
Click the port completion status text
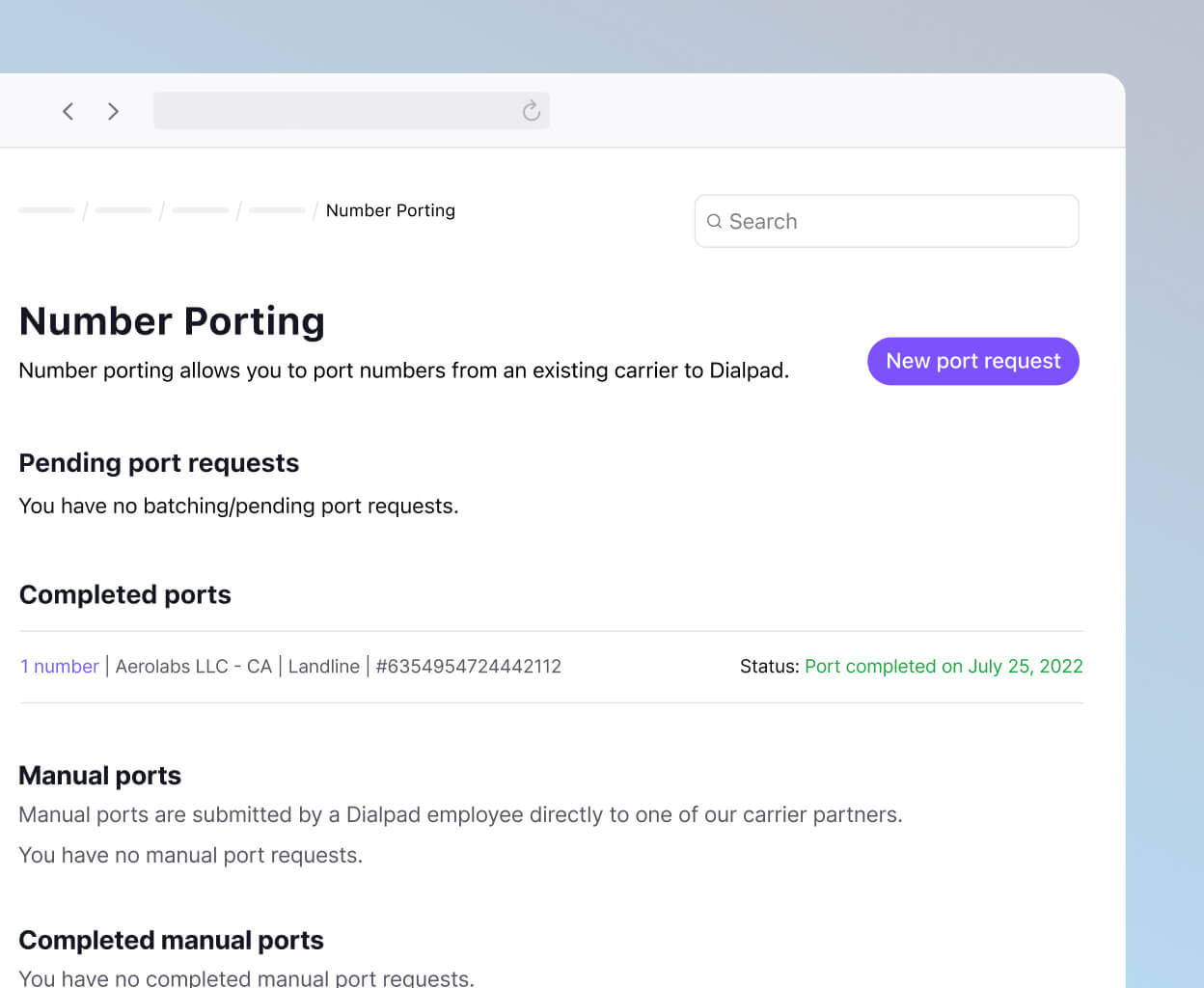click(944, 666)
